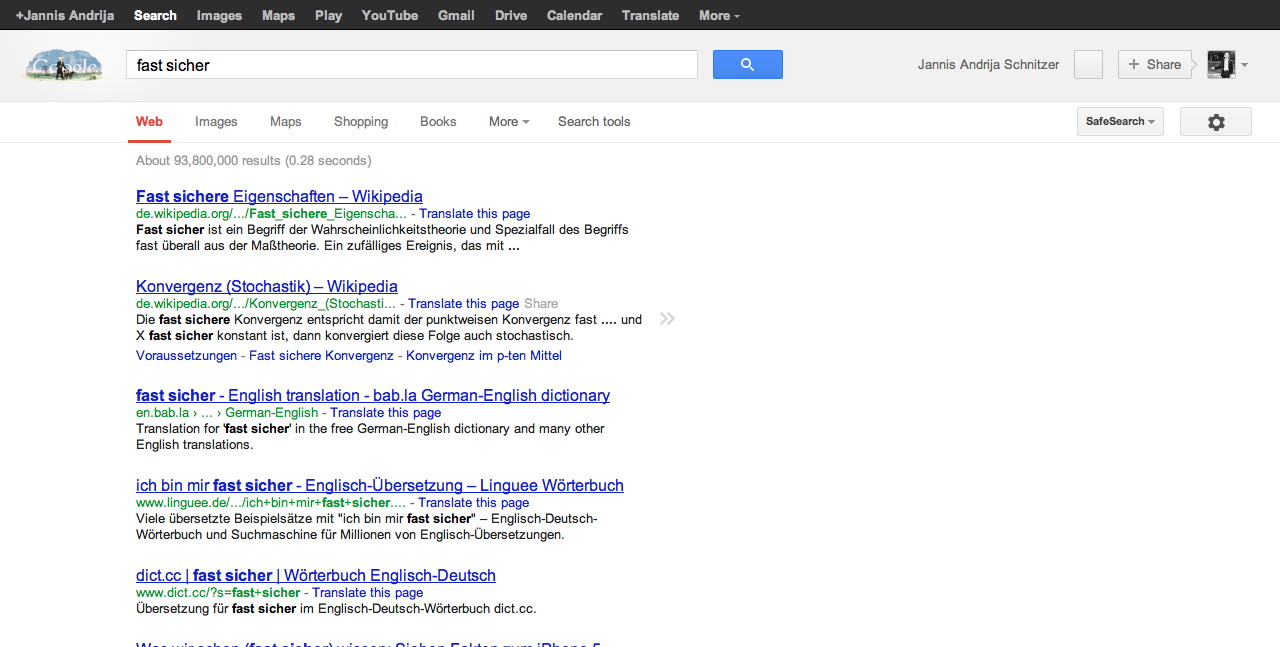Translate the Fast sichere Eigenschaften page
The width and height of the screenshot is (1280, 647).
point(474,214)
